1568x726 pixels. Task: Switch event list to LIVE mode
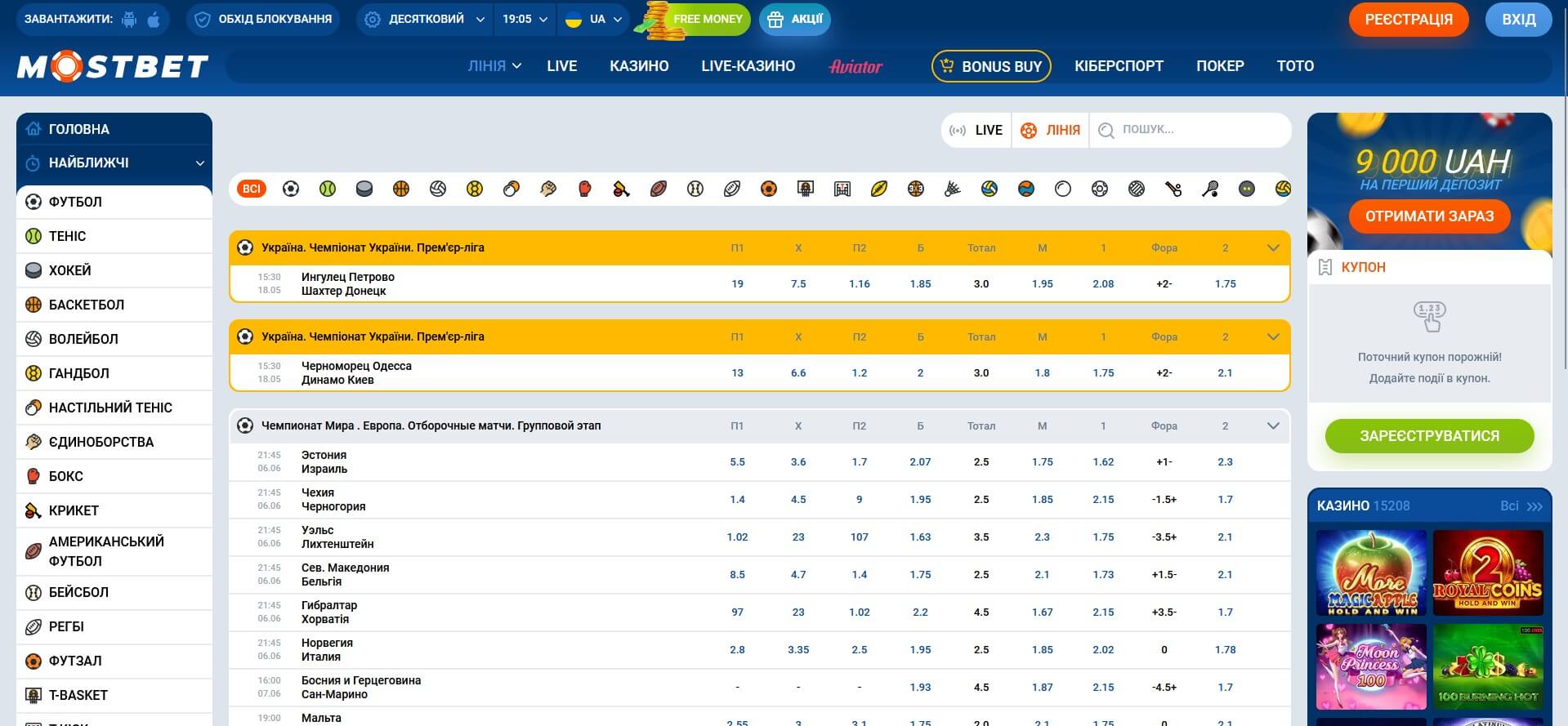976,130
